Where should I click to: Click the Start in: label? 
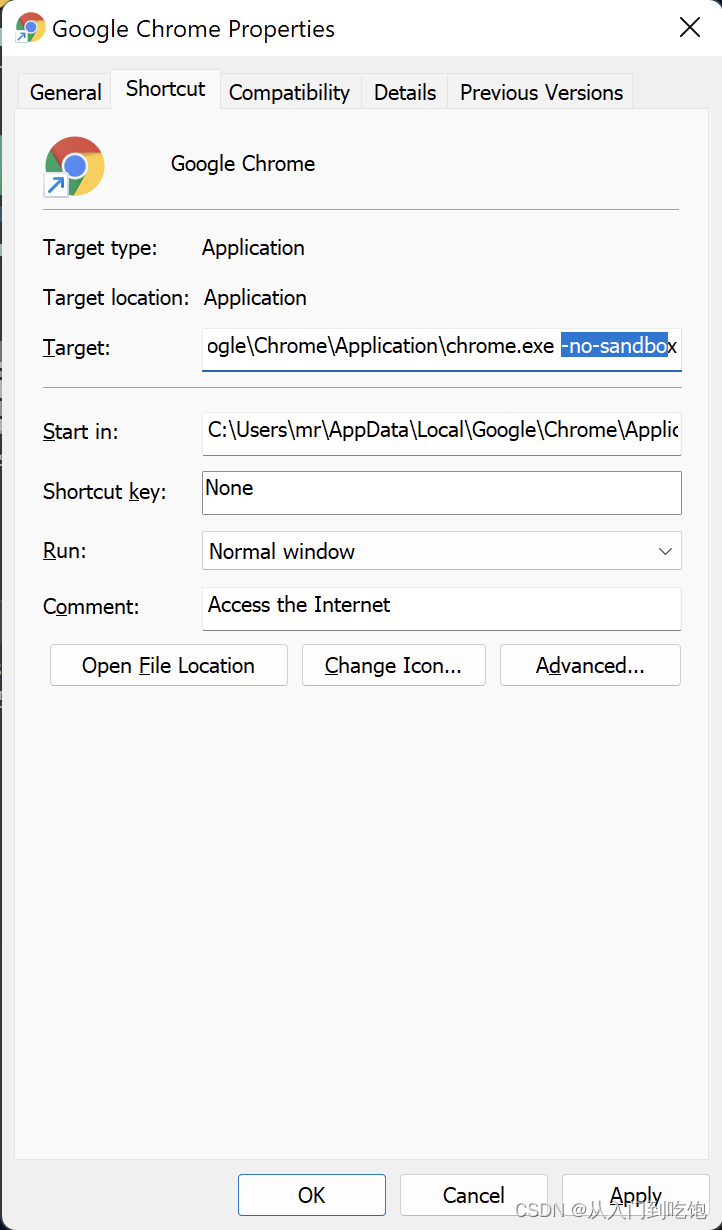click(x=81, y=432)
